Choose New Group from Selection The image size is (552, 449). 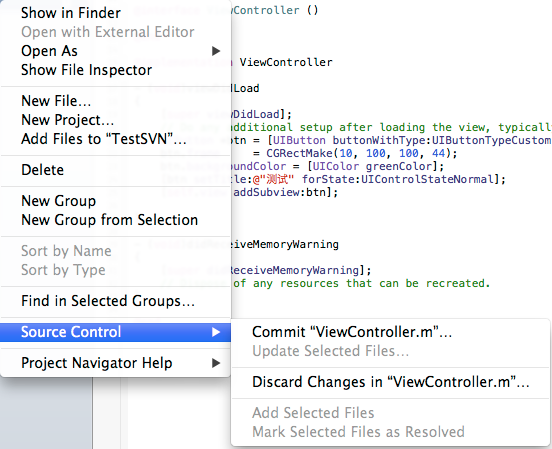coord(115,220)
